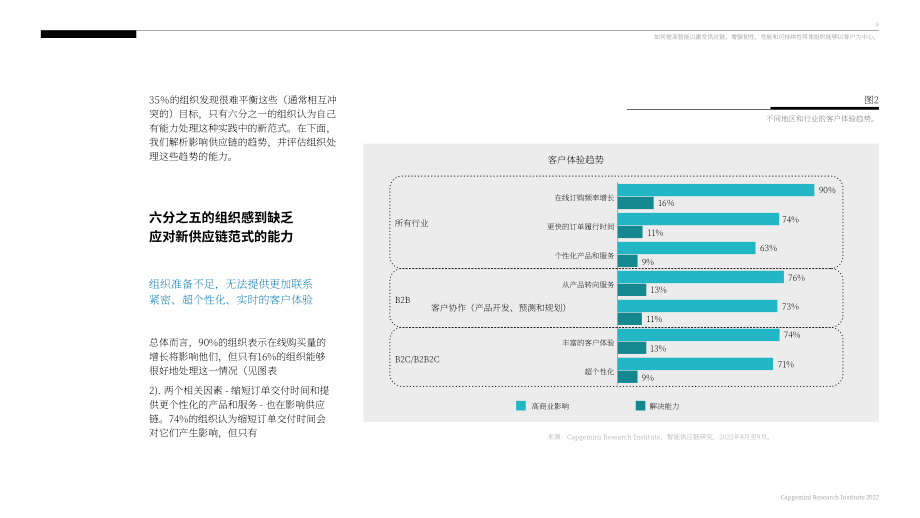920x518 pixels.
Task: Click the 74% value beside 丰富的客户体验
Action: [792, 335]
